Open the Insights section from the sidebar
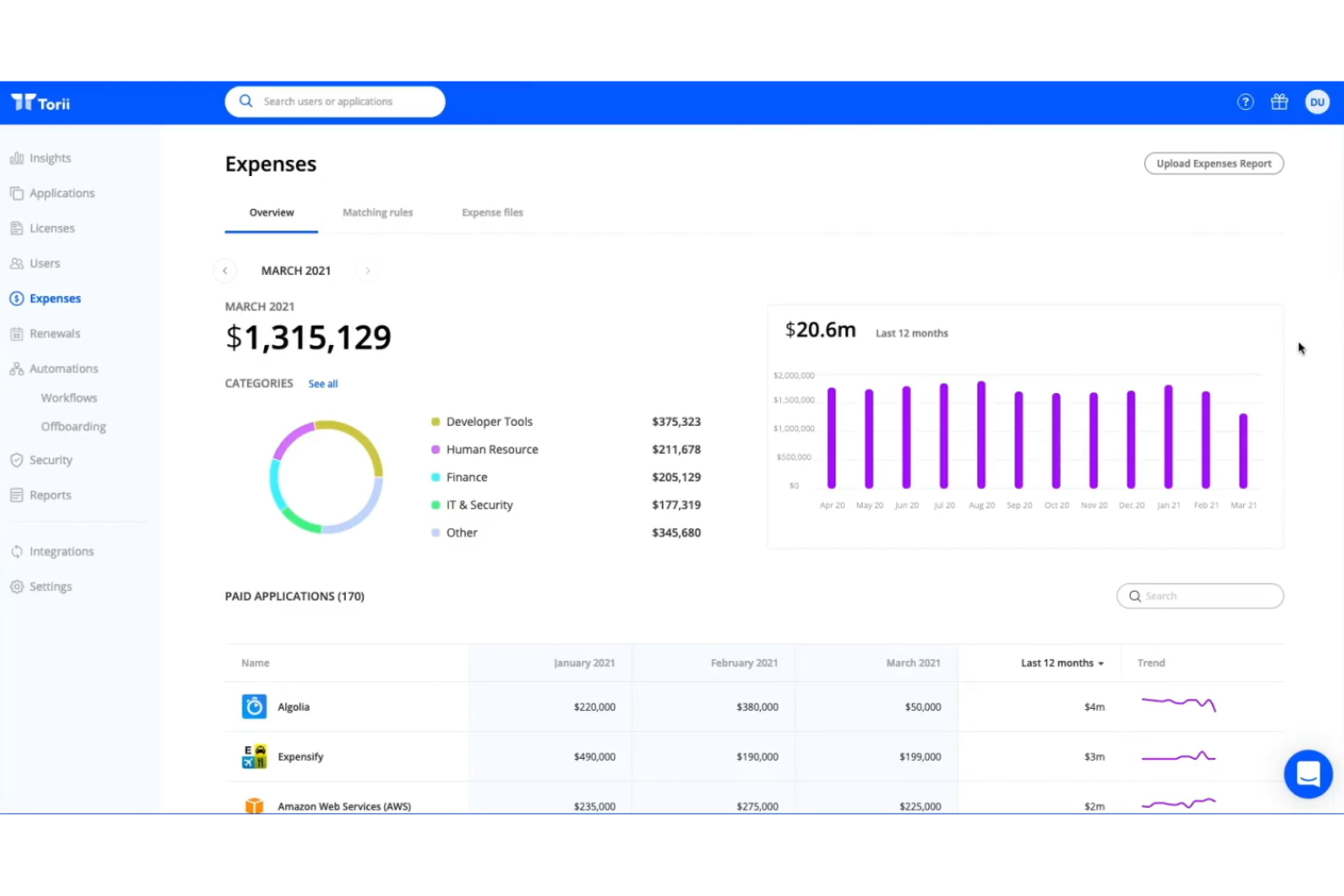 click(16, 157)
